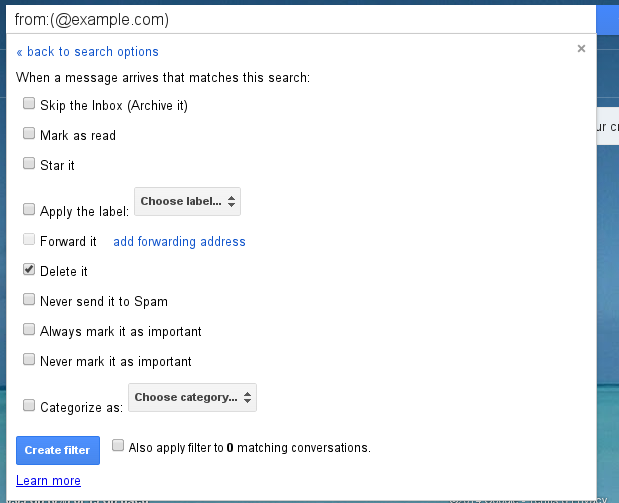The width and height of the screenshot is (619, 503).
Task: Check the Mark as read option
Action: click(29, 134)
